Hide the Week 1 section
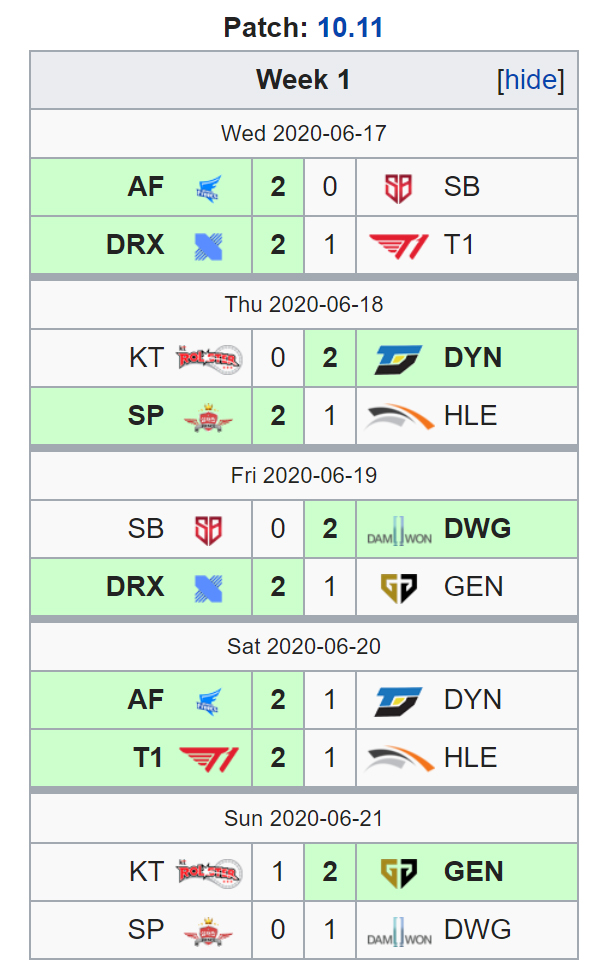This screenshot has height=975, width=607. tap(531, 80)
